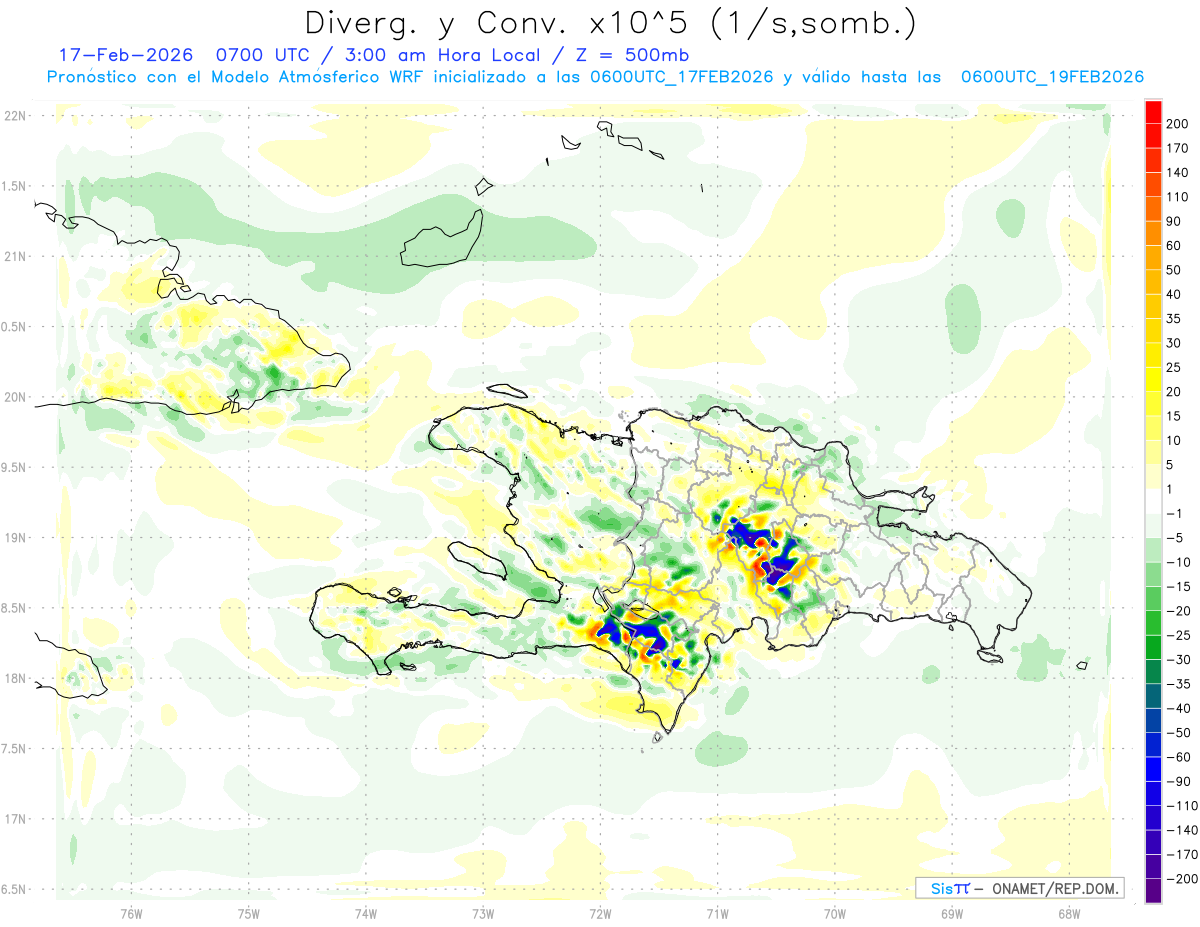Click the '19N' latitude label
The width and height of the screenshot is (1200, 927).
click(14, 537)
